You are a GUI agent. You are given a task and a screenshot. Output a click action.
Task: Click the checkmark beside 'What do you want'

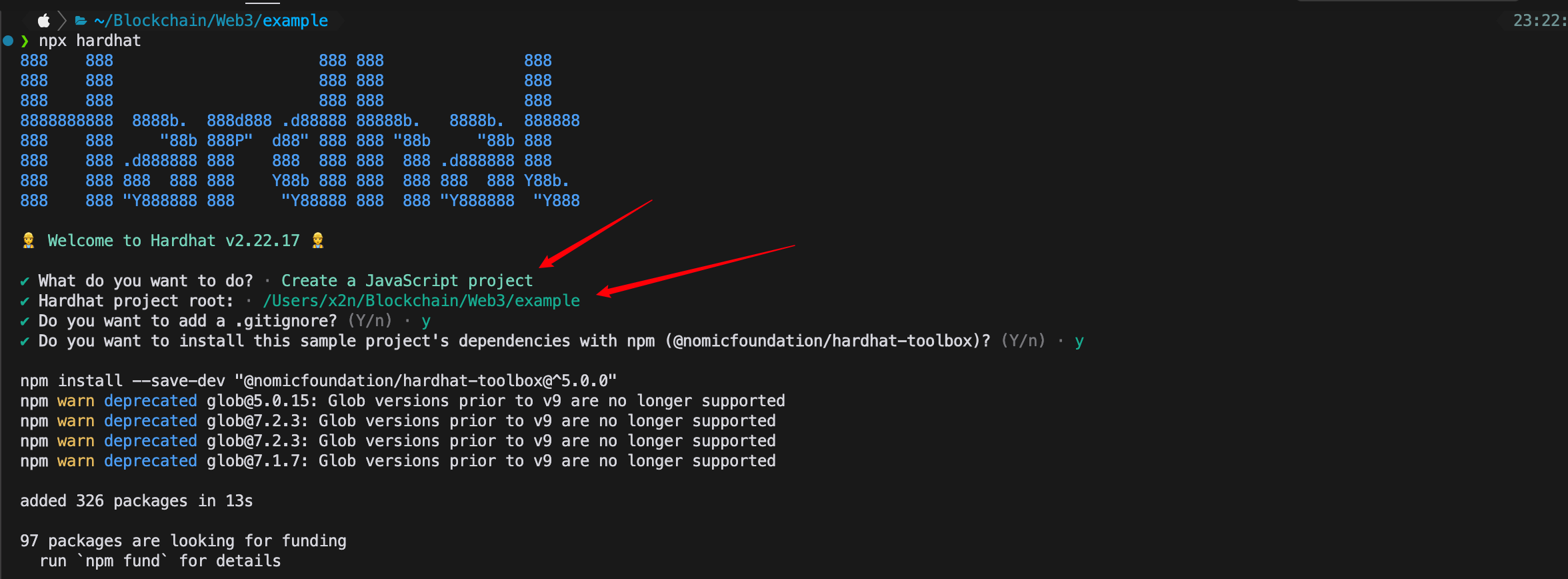coord(25,281)
